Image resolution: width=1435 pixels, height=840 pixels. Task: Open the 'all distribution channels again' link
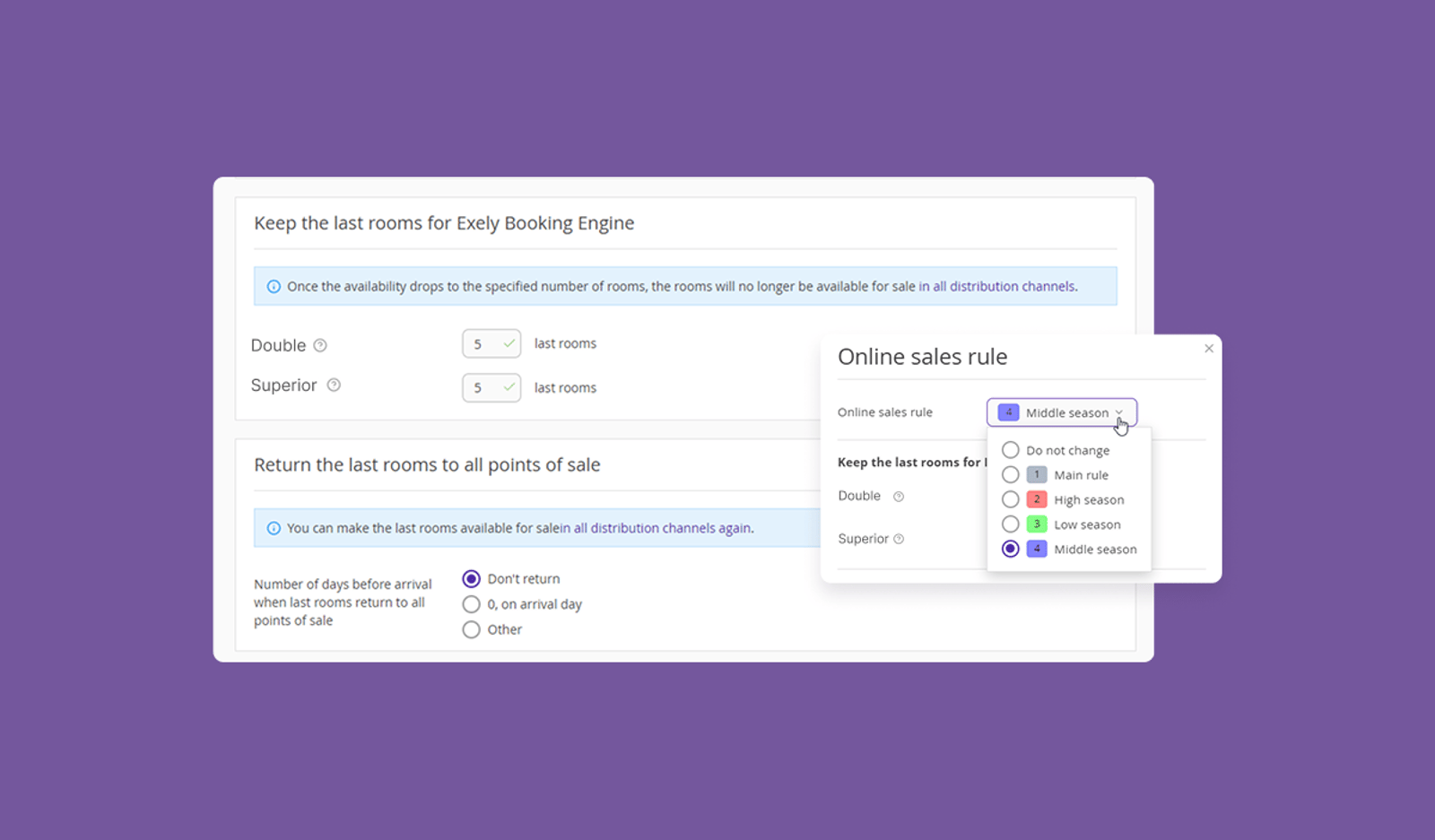(662, 529)
